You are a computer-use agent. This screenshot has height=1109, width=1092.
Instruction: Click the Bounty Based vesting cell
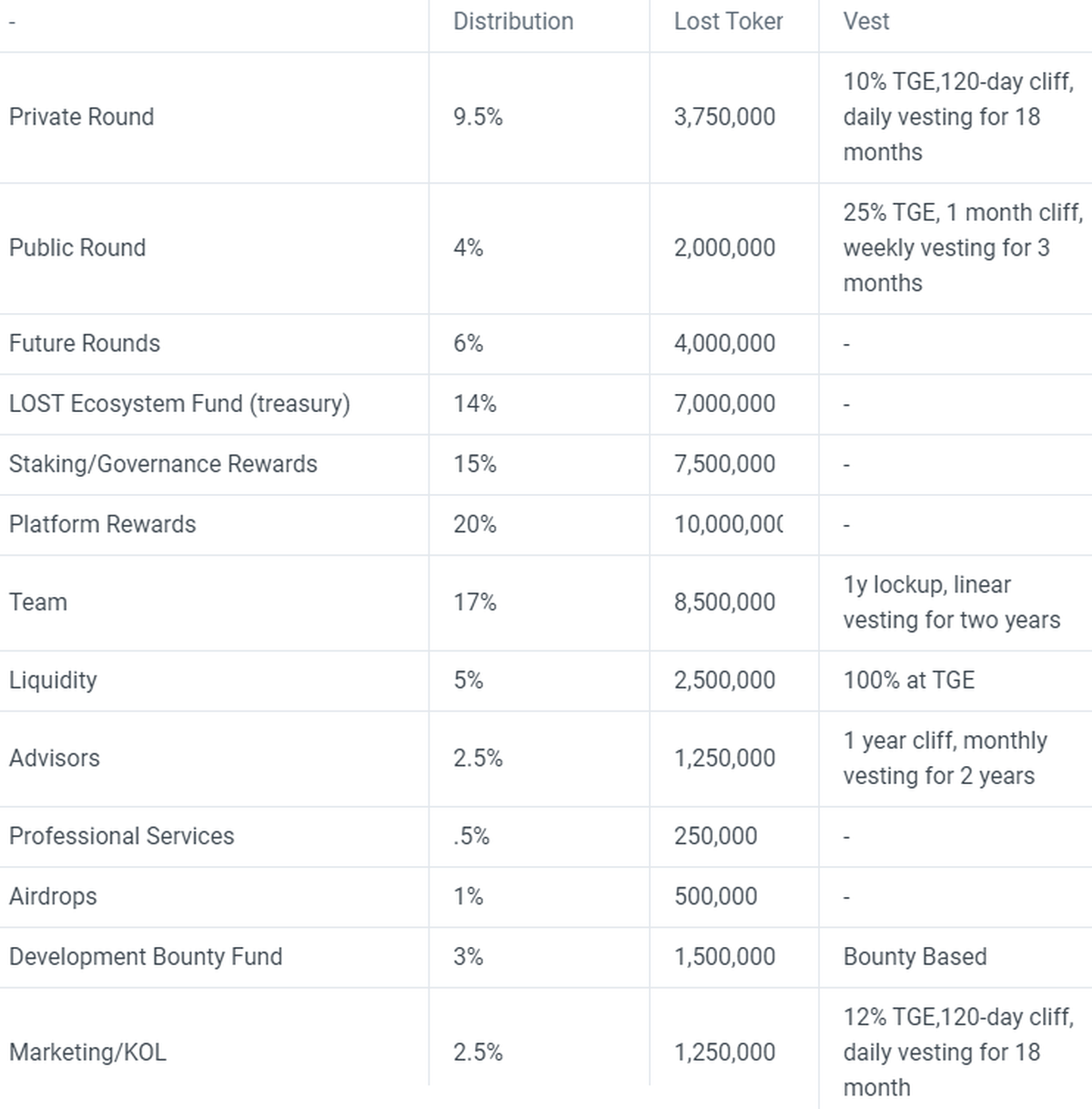(x=915, y=957)
